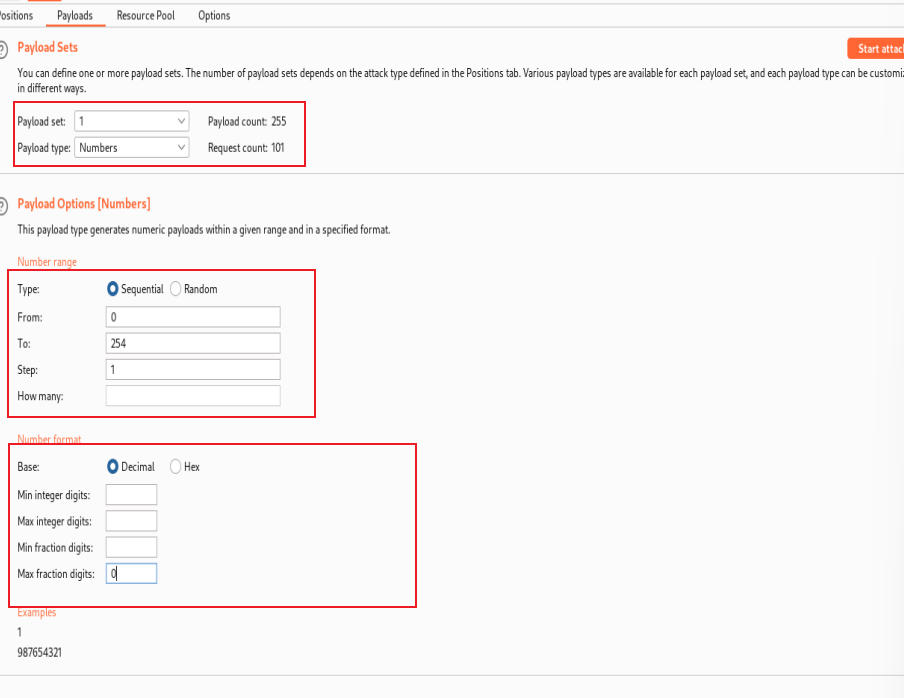Select the Payloads tab

[75, 16]
